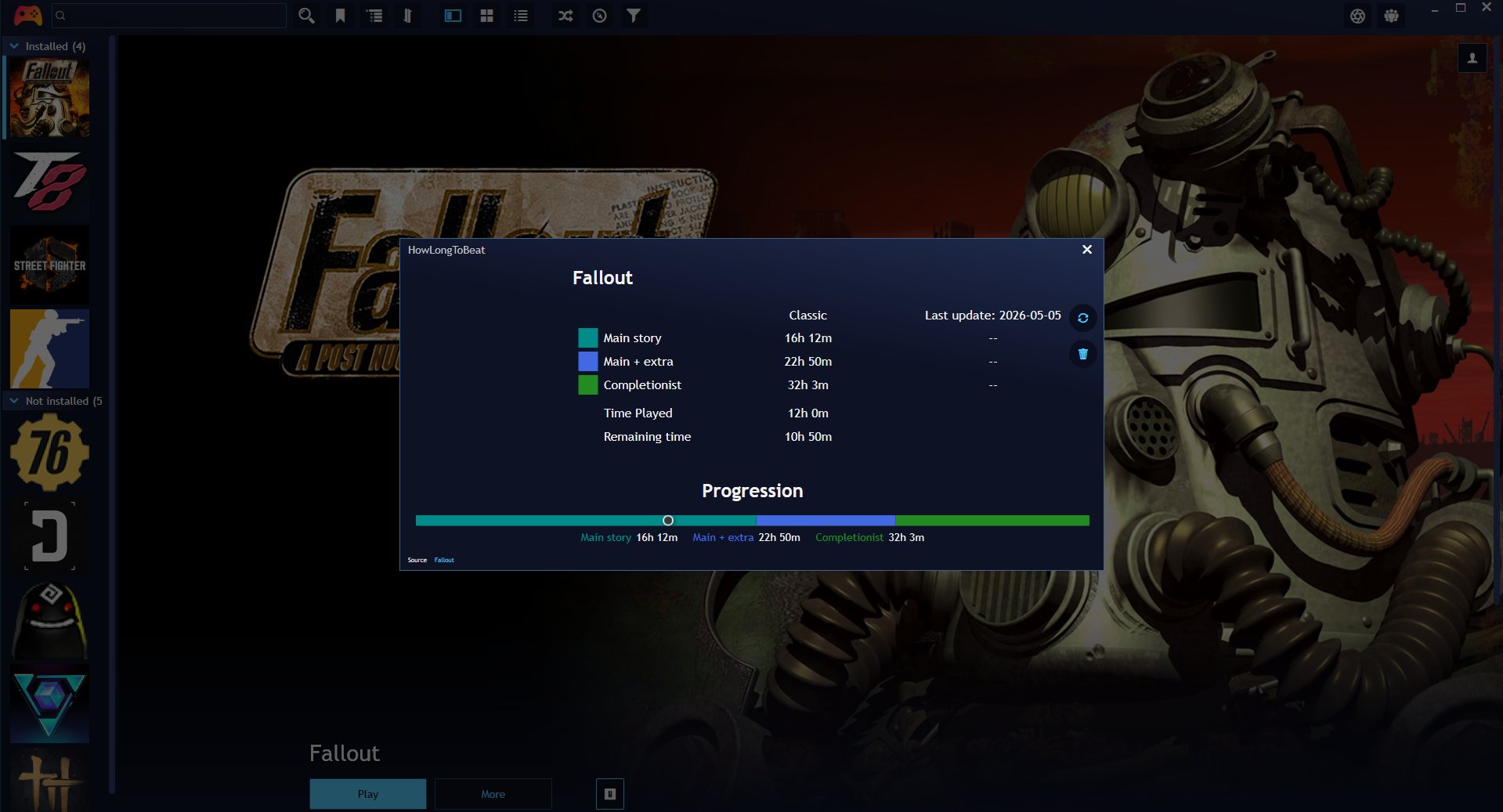Image resolution: width=1503 pixels, height=812 pixels.
Task: Click the "32h 3m" value under Classic
Action: [x=808, y=385]
